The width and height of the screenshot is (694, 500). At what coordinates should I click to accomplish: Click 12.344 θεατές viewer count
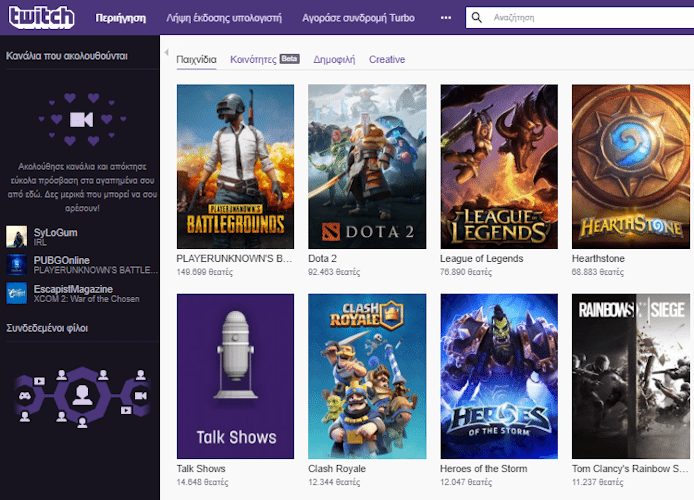(x=334, y=482)
